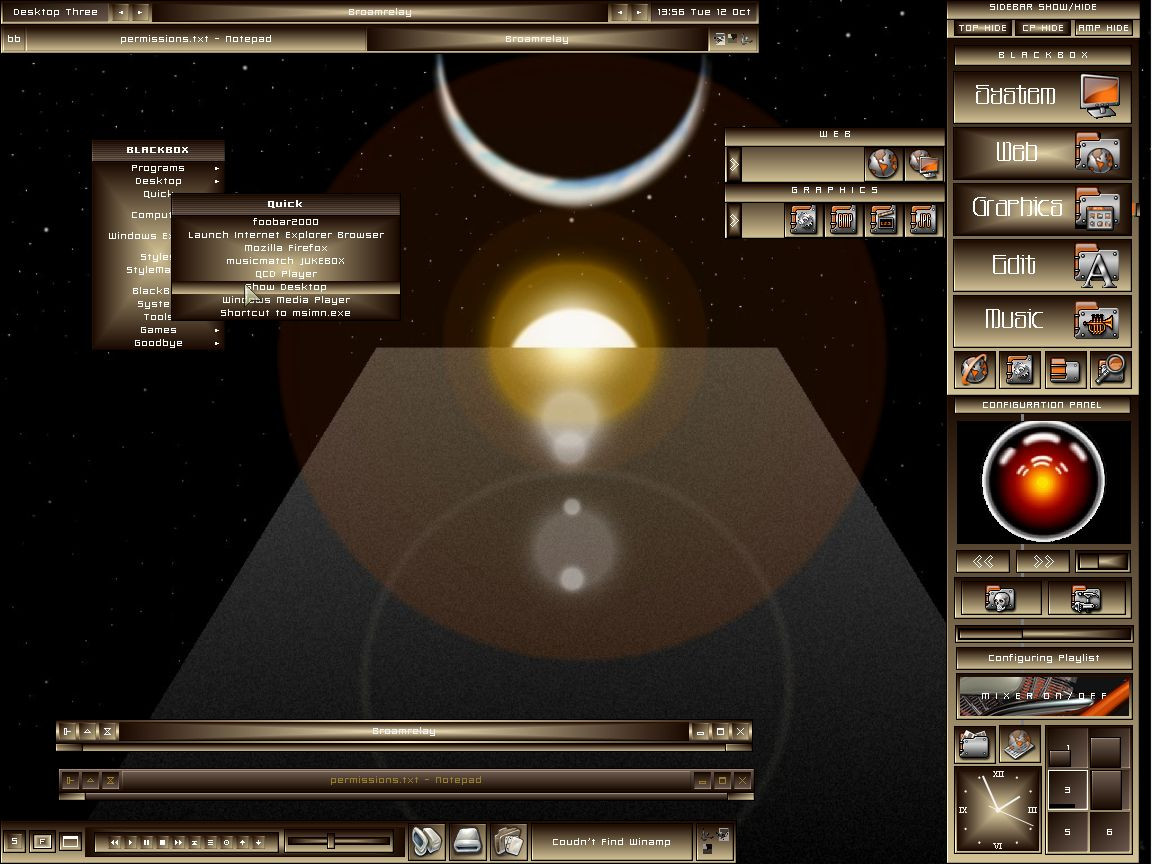Image resolution: width=1152 pixels, height=864 pixels.
Task: Open the Edit letter A icon
Action: click(x=1096, y=265)
